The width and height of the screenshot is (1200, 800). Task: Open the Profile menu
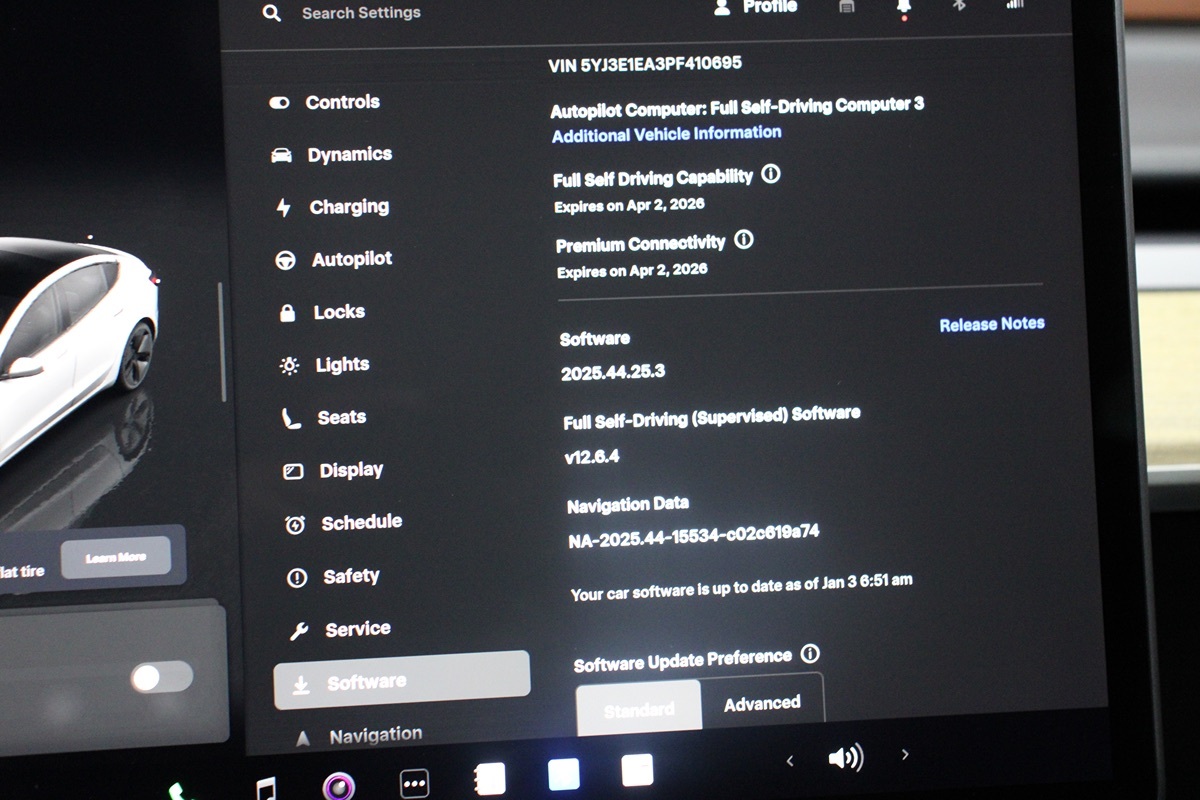[757, 8]
